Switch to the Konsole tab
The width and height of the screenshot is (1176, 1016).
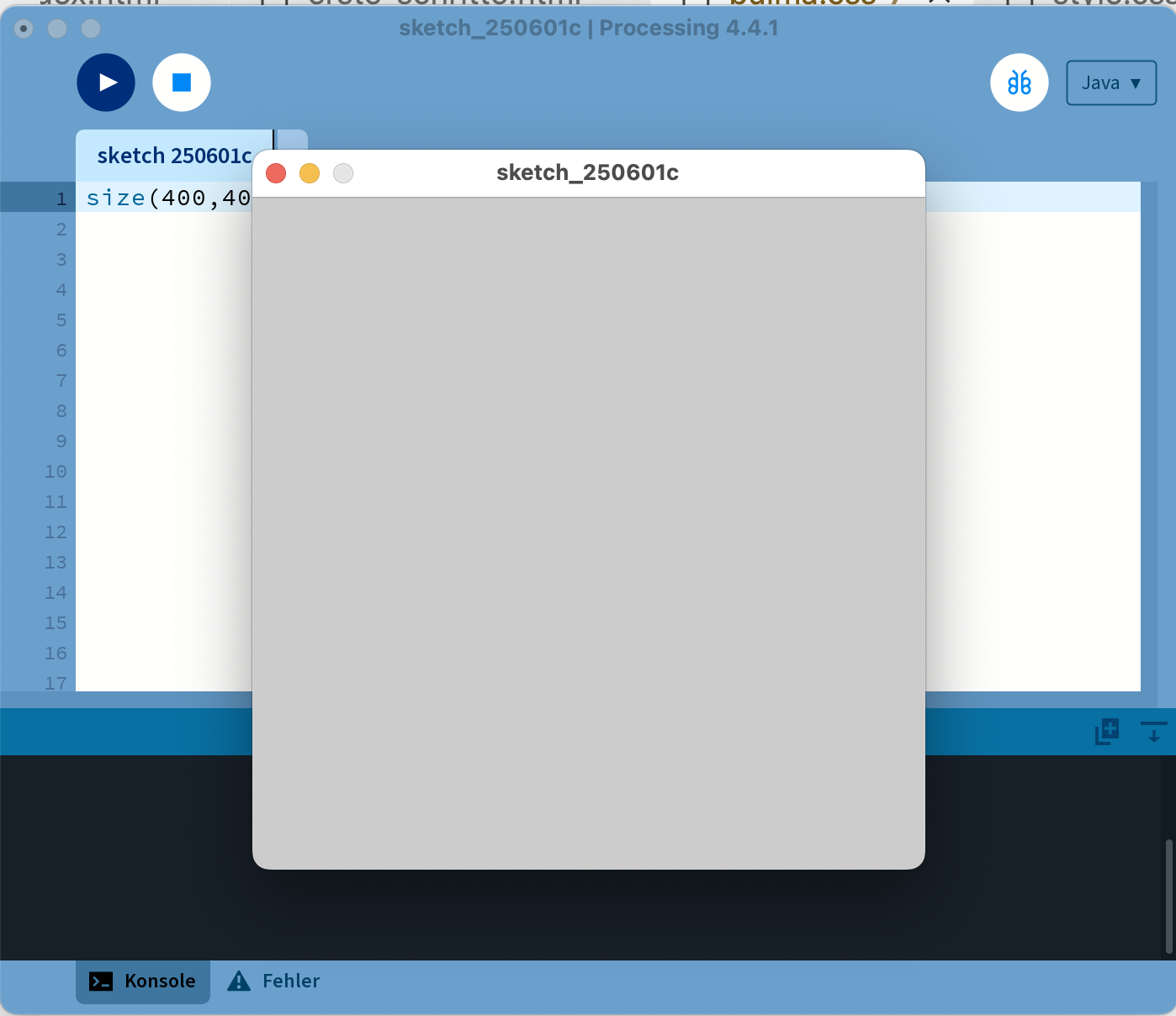coord(143,982)
